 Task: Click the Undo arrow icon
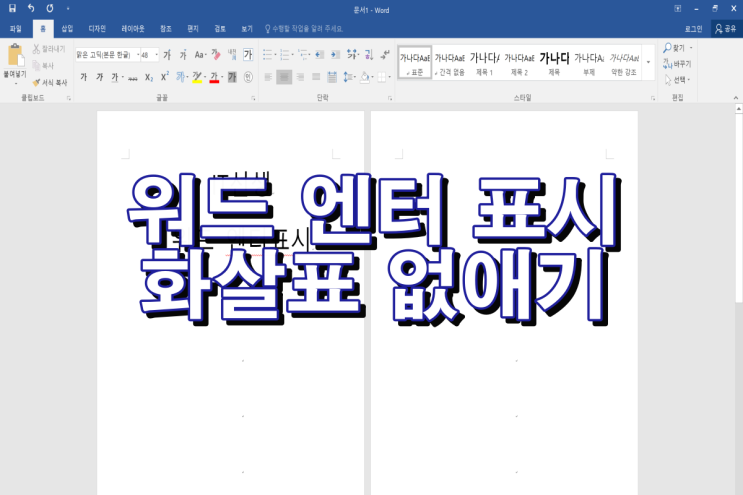tap(31, 8)
